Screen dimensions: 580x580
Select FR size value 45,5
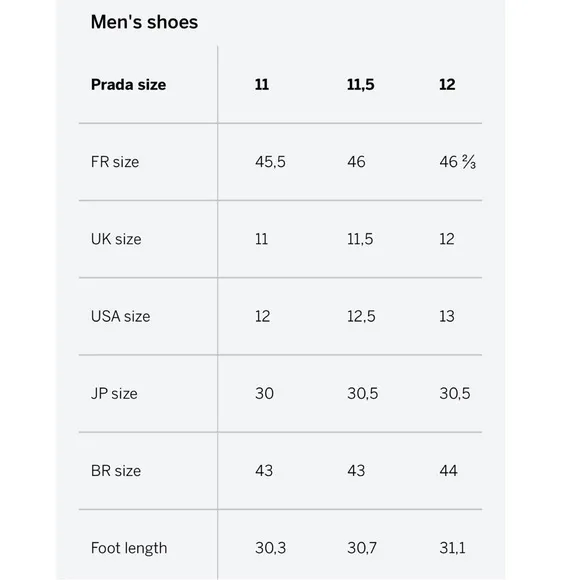270,162
